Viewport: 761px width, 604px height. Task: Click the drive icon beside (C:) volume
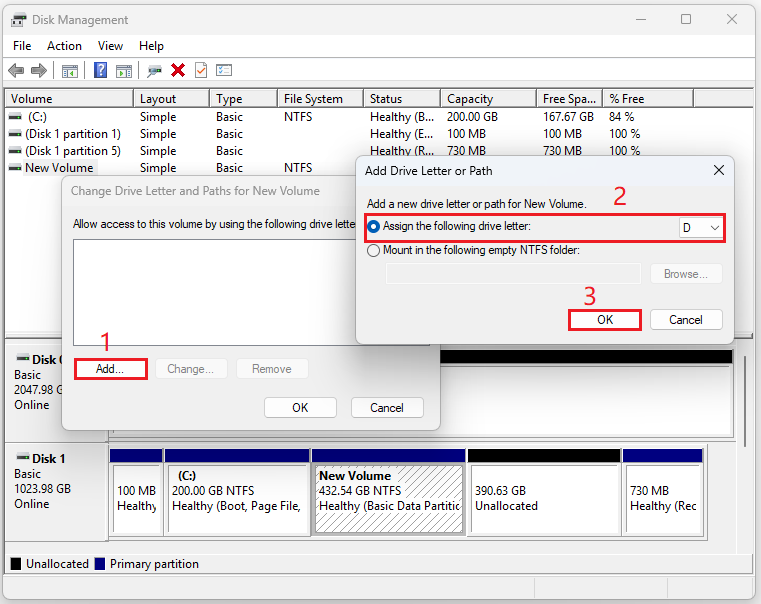(x=16, y=117)
